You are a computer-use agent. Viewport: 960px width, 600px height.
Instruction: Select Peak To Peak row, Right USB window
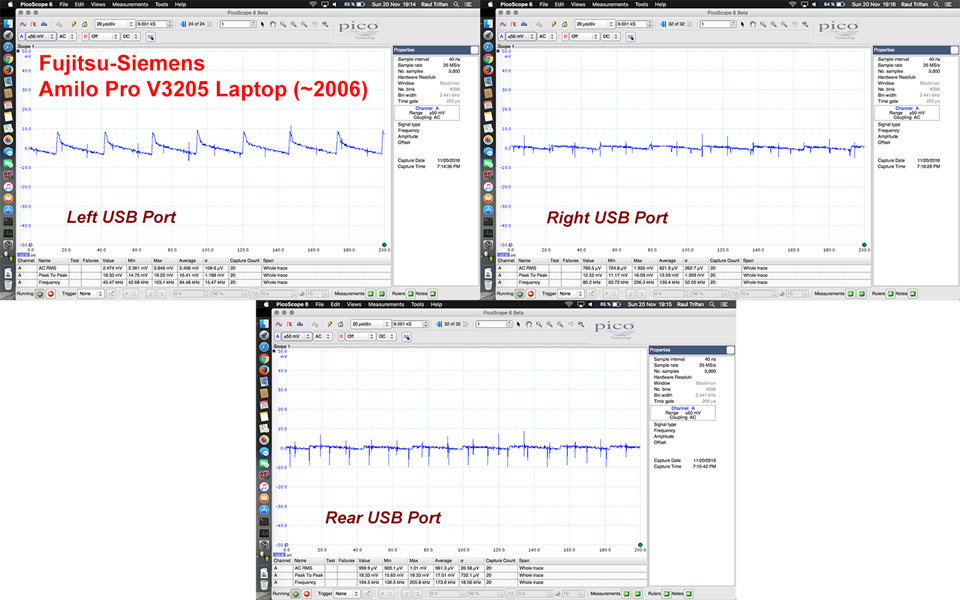684,276
